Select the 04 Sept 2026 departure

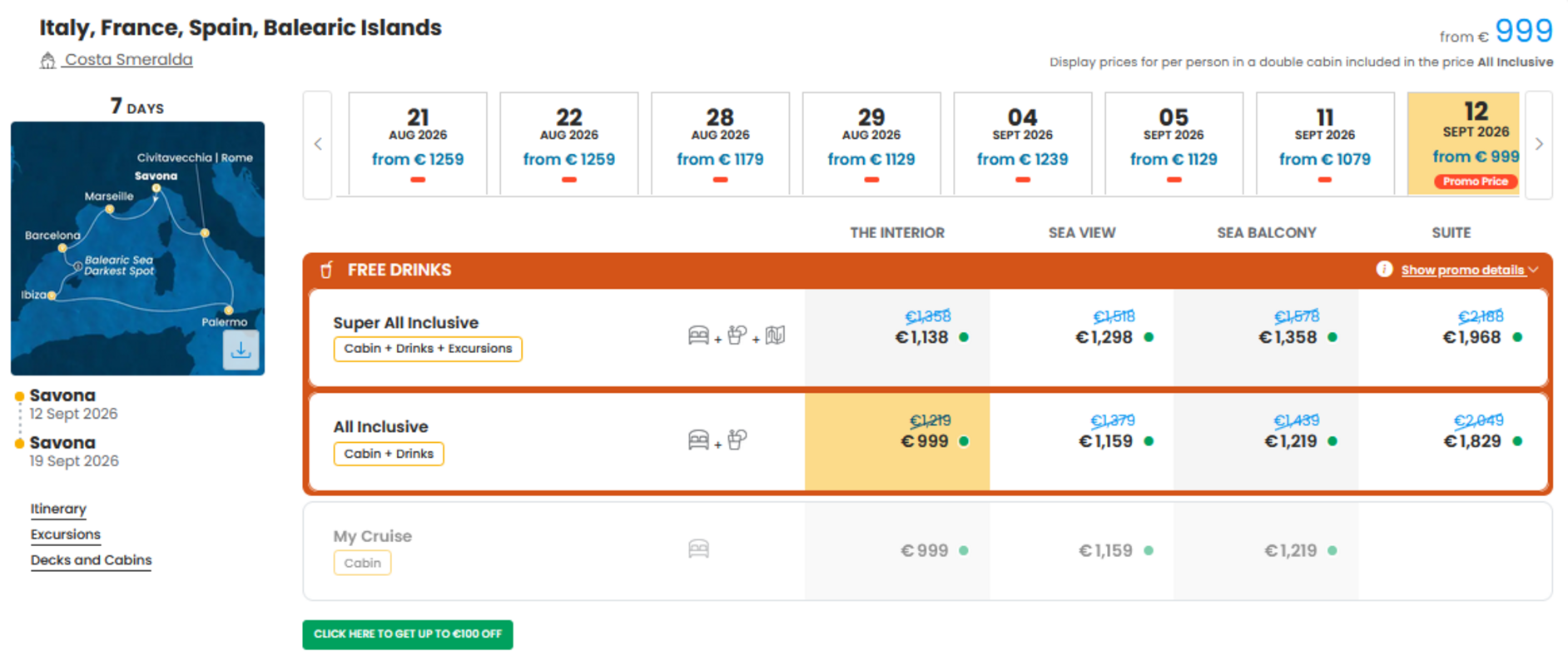(1023, 144)
